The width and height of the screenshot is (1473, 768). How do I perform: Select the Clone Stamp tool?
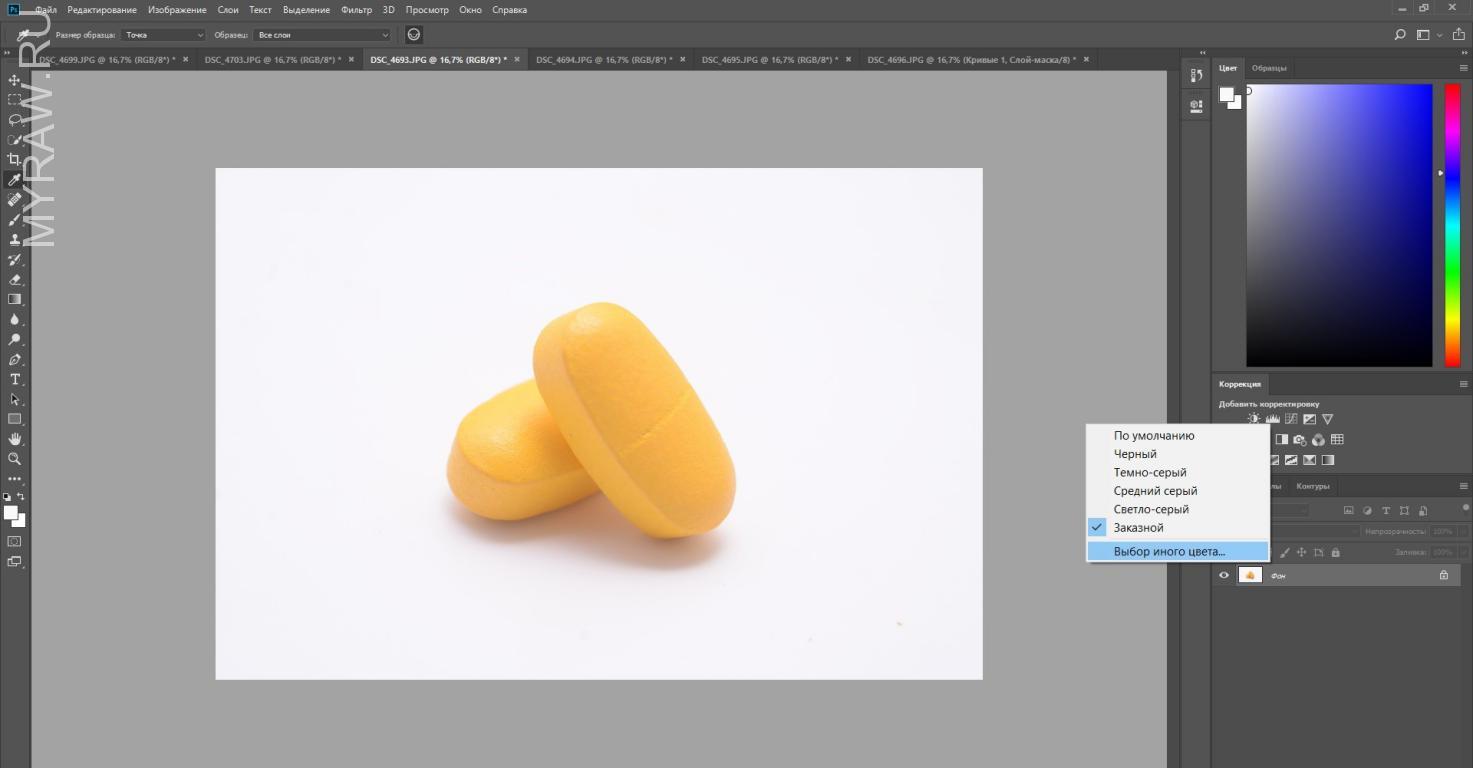click(x=14, y=240)
